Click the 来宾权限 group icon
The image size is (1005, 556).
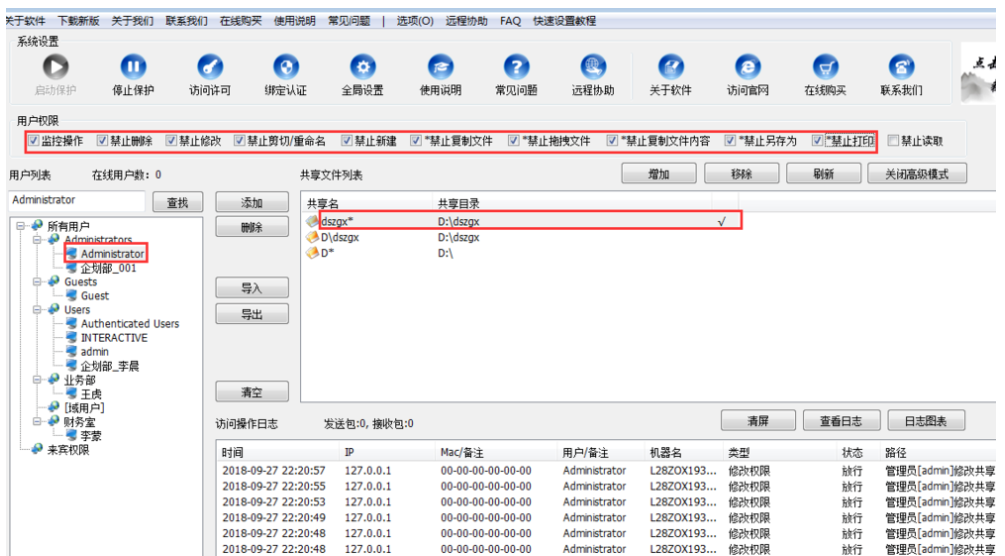click(37, 450)
